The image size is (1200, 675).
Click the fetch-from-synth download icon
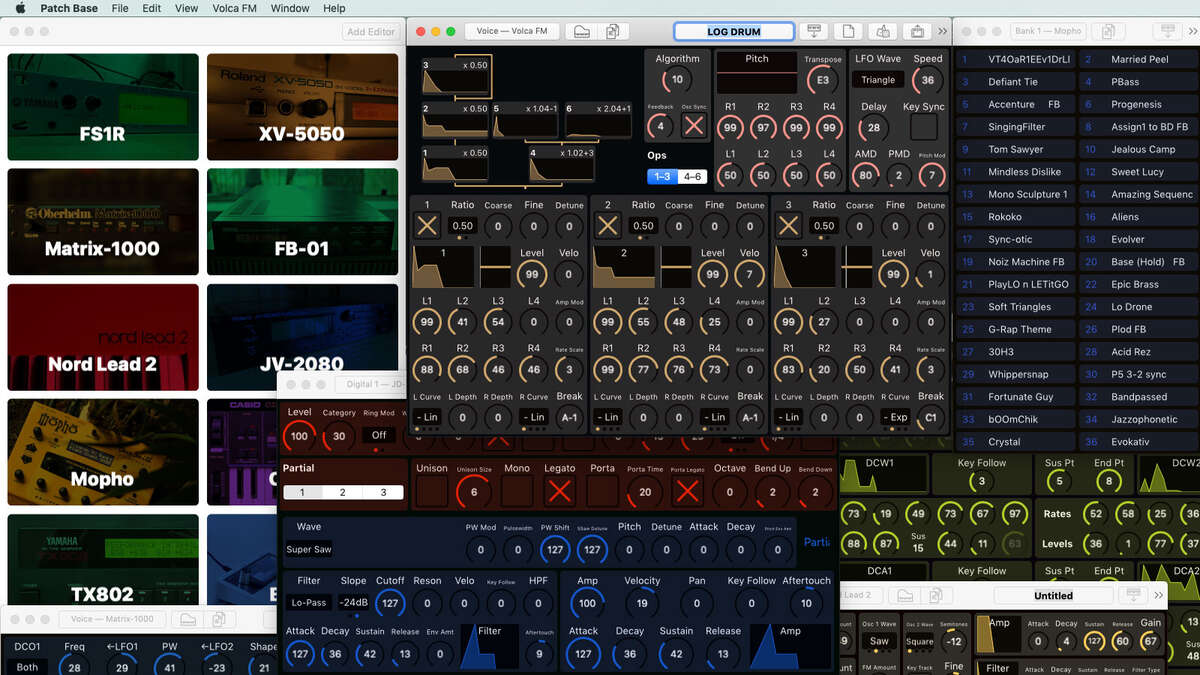[815, 31]
